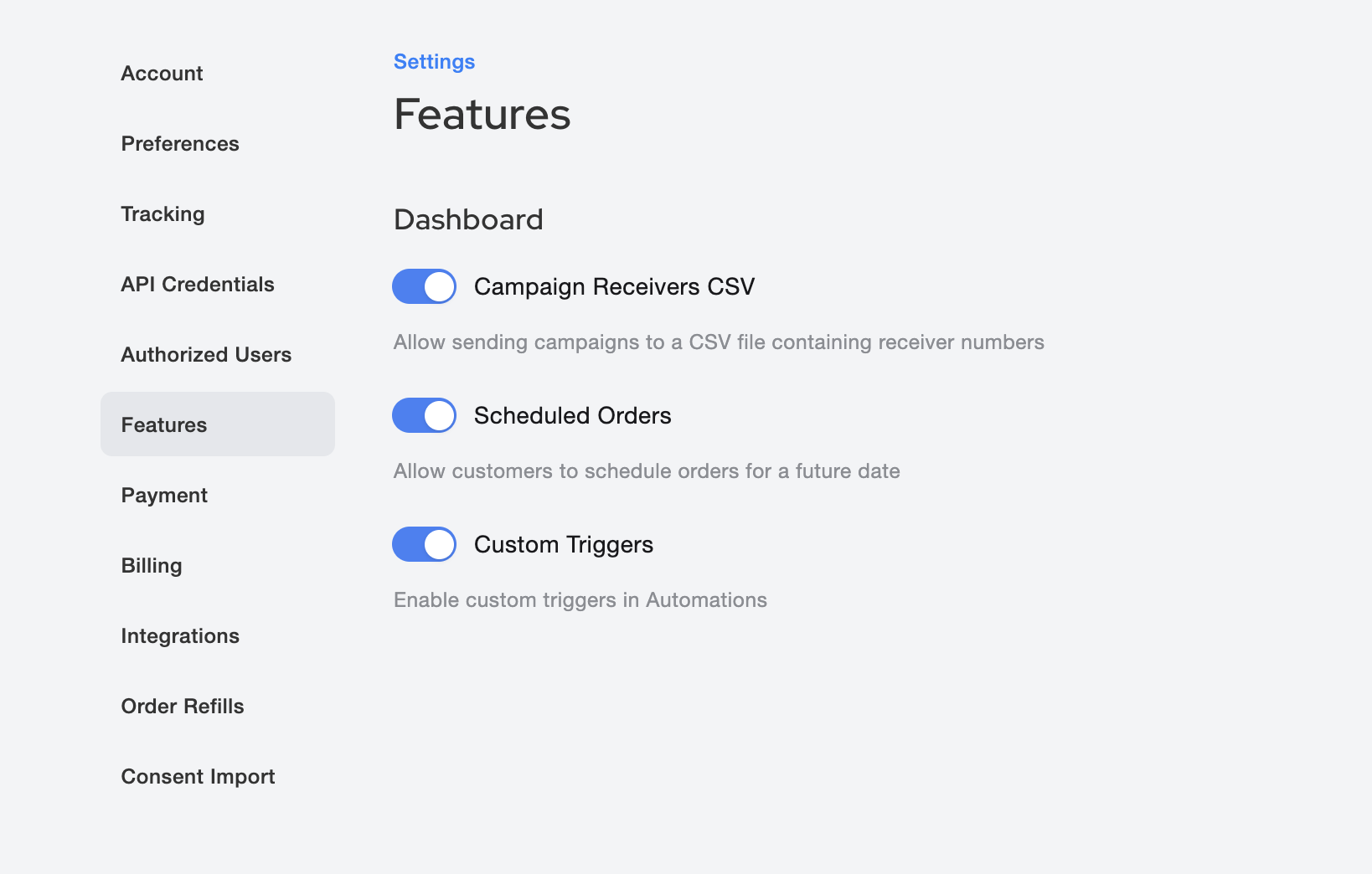The height and width of the screenshot is (874, 1372).
Task: Click the Dashboard section heading
Action: [468, 219]
